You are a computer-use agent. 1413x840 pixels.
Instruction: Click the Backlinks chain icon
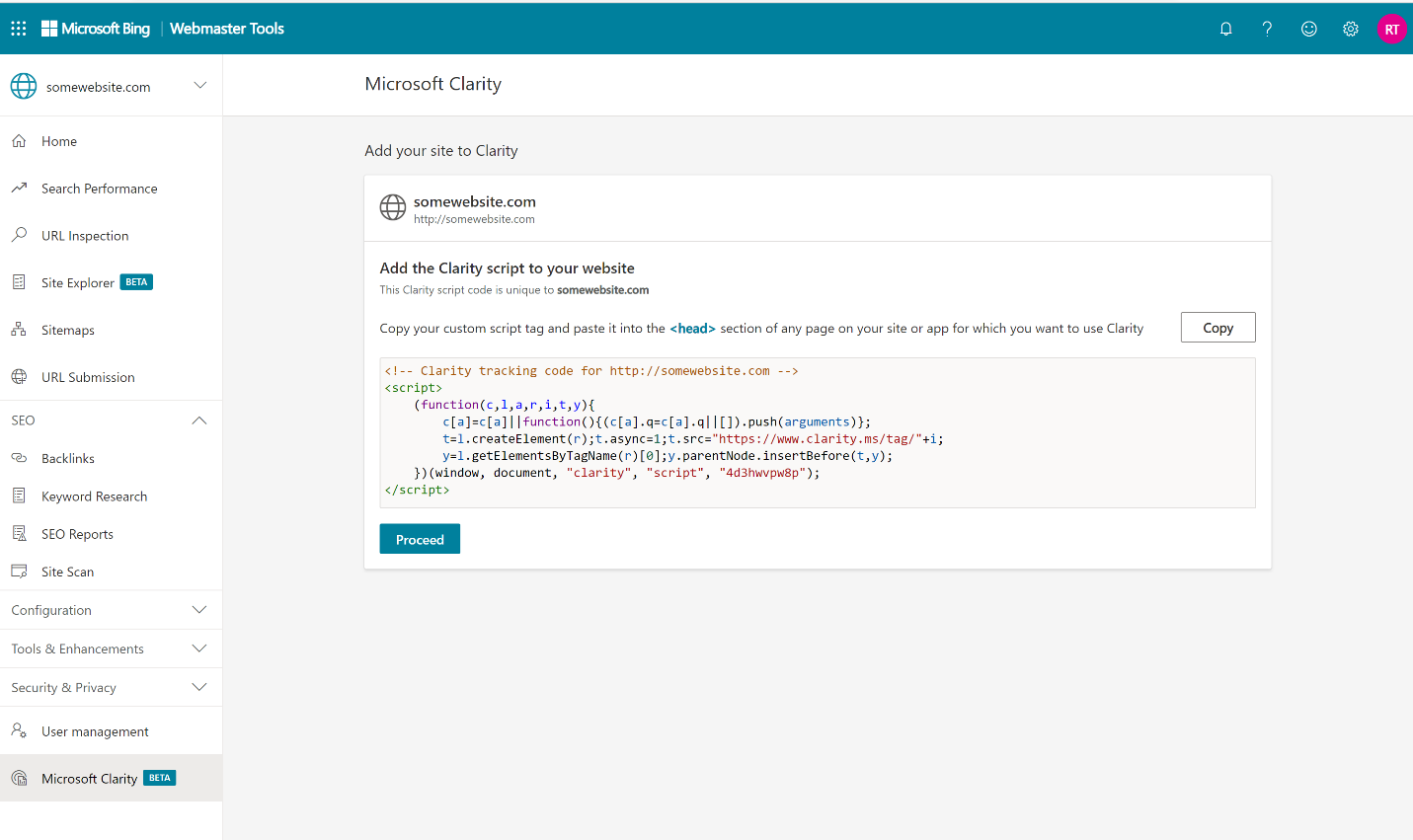[19, 458]
